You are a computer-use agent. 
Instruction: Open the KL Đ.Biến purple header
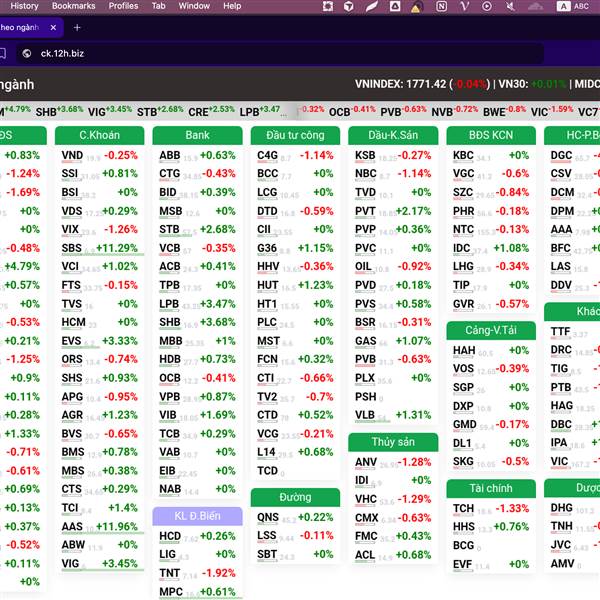[x=197, y=516]
